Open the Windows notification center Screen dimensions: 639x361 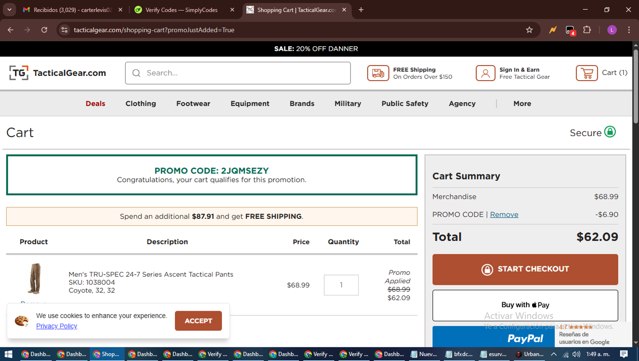coord(624,354)
